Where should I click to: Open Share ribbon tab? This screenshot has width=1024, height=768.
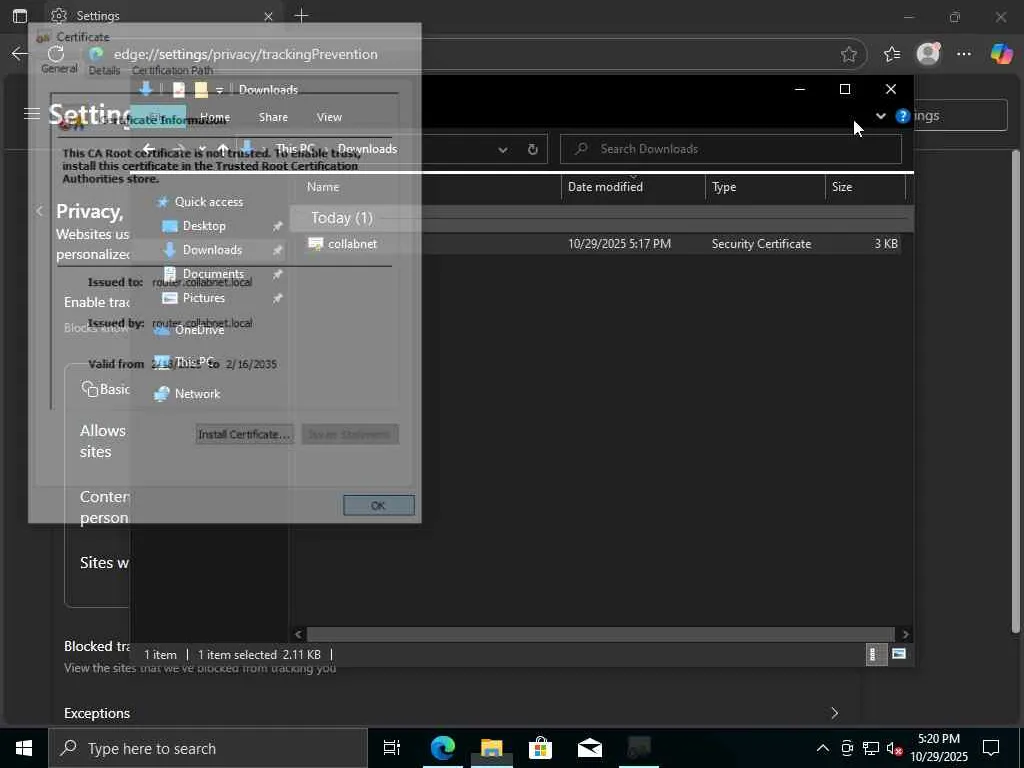click(x=273, y=117)
